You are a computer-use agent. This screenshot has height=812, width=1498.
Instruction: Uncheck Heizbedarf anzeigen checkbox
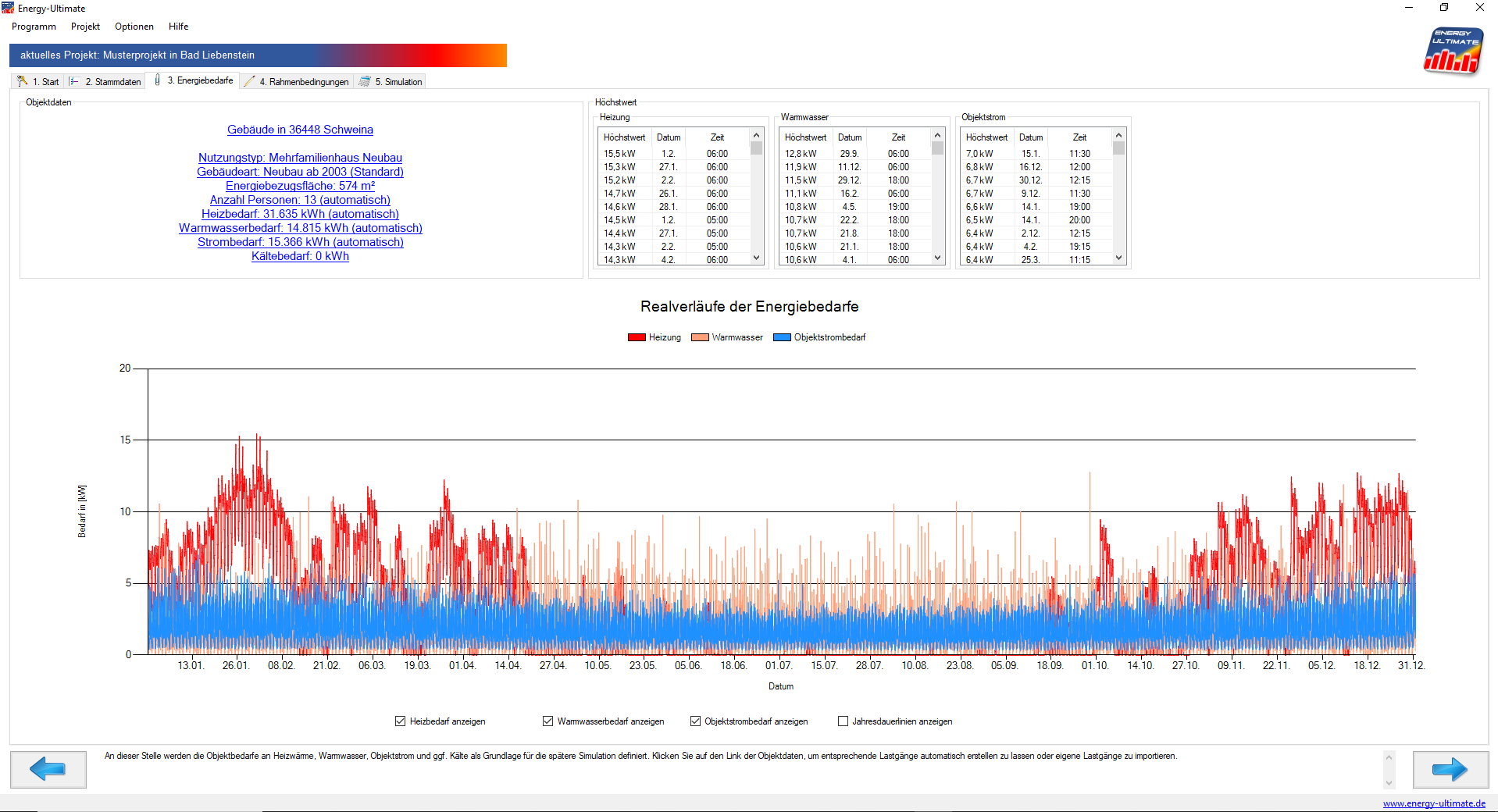pyautogui.click(x=400, y=721)
